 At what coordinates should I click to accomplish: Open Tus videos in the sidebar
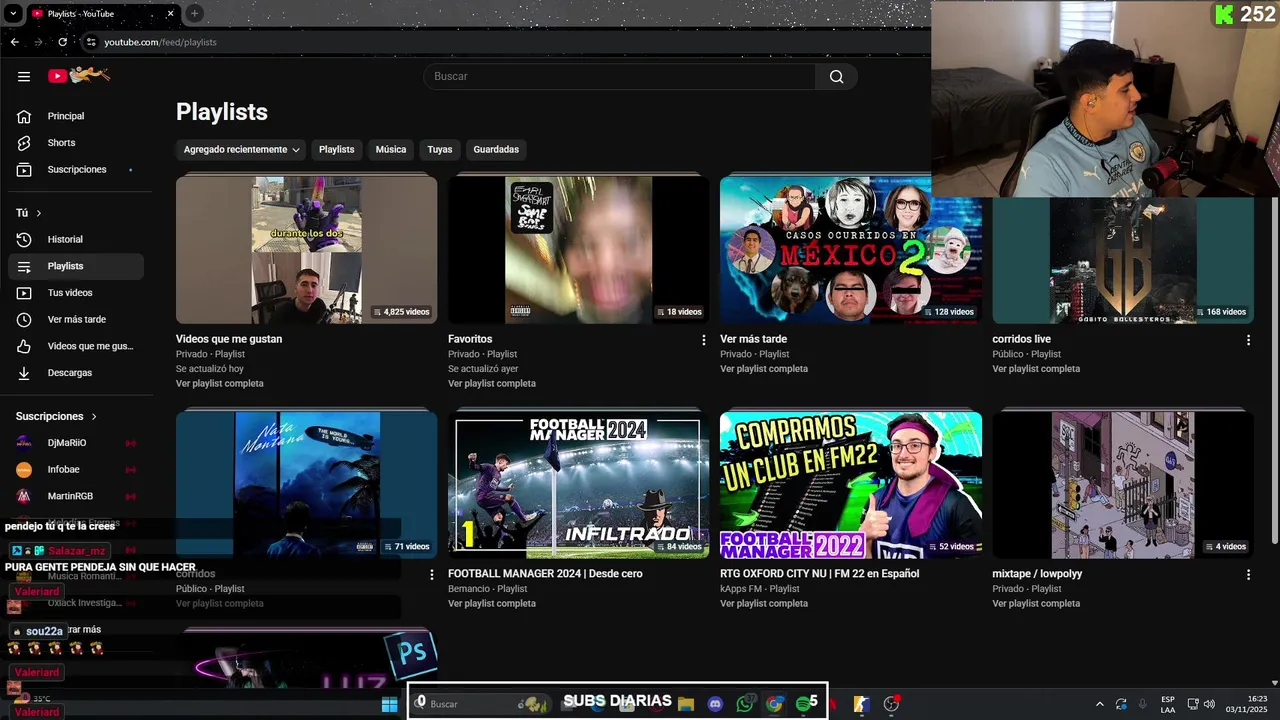point(76,293)
